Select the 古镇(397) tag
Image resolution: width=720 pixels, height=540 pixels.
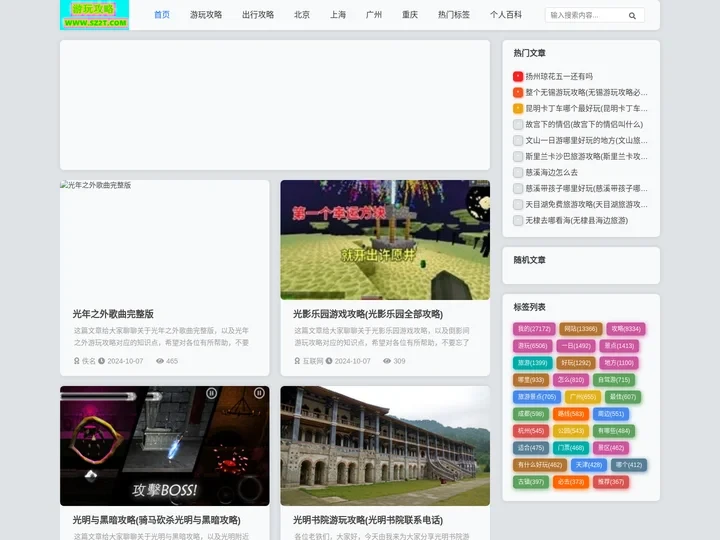click(x=530, y=482)
